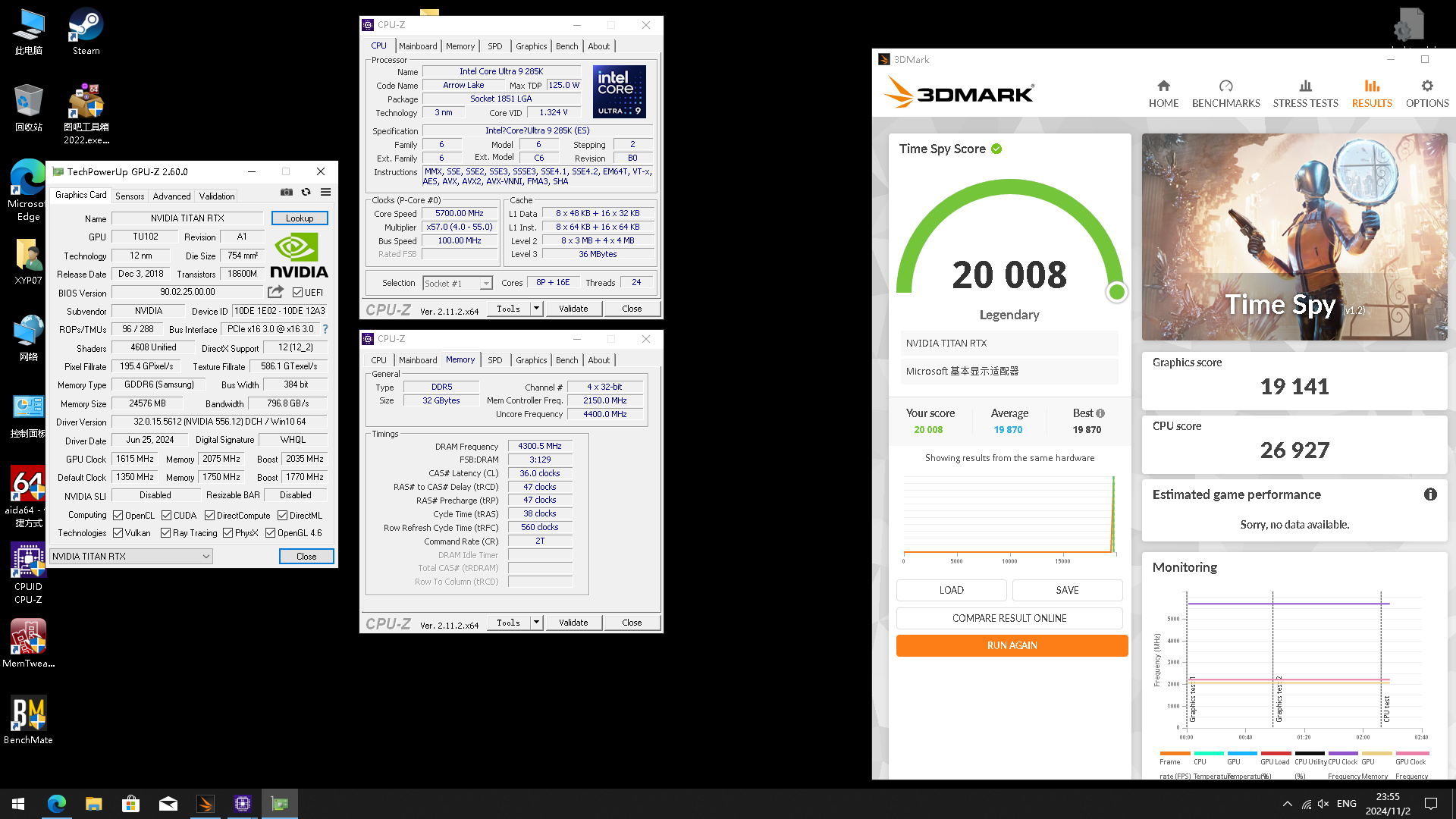Image resolution: width=1456 pixels, height=819 pixels.
Task: Click taskbar clock showing 23:55
Action: click(1388, 804)
